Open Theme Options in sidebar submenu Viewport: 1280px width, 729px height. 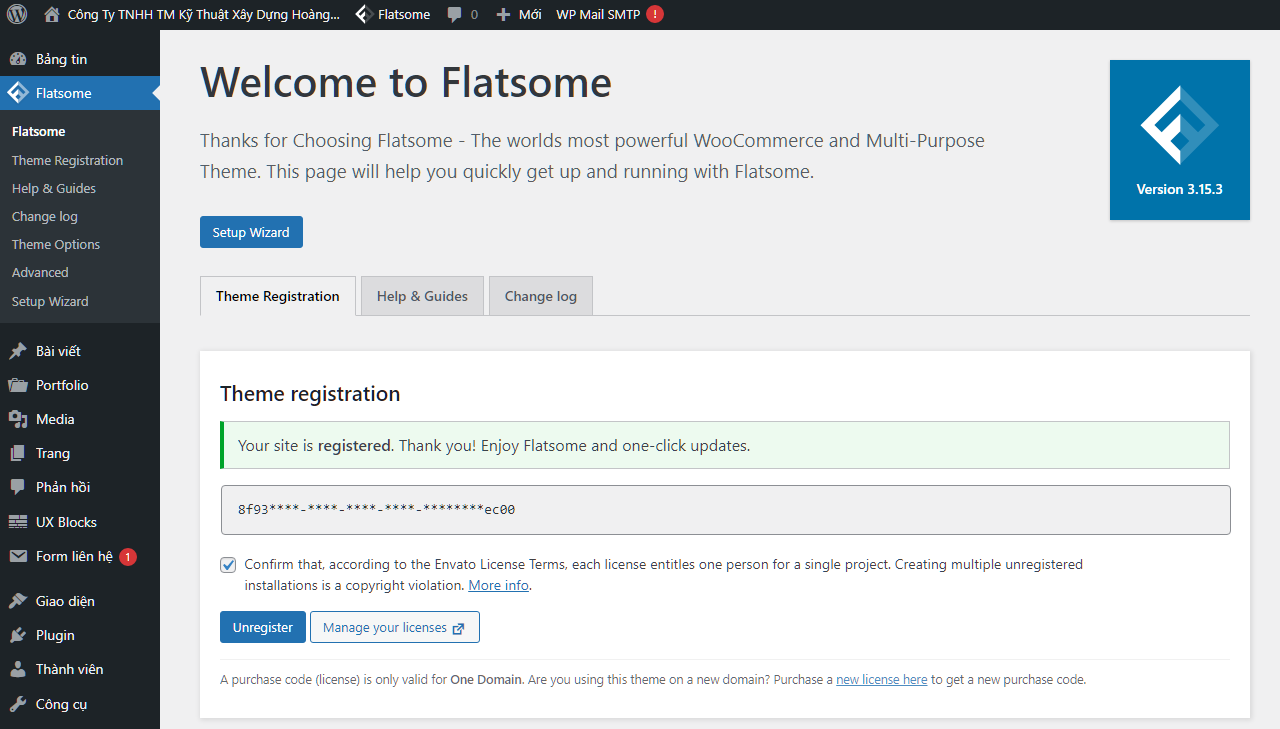[56, 244]
